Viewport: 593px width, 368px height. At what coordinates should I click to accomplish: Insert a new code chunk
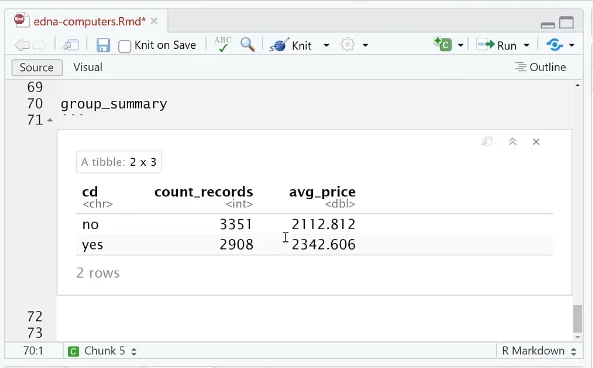[443, 44]
